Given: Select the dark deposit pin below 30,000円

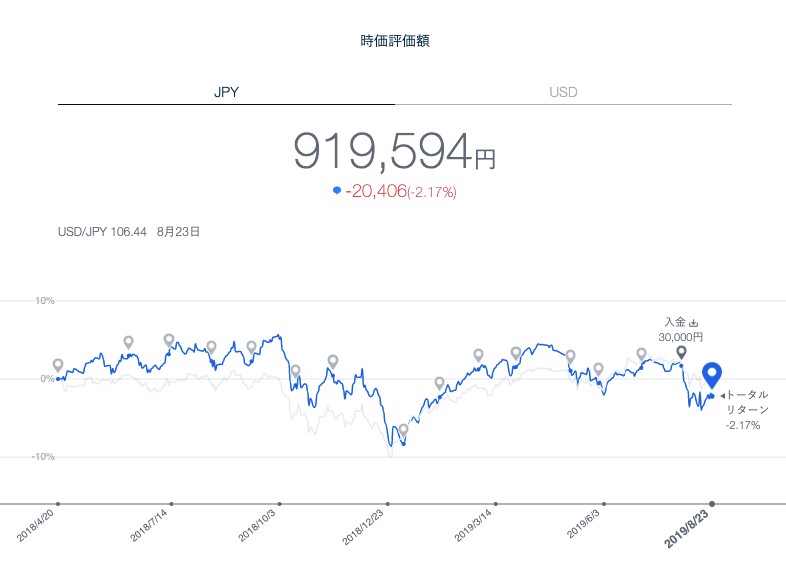Looking at the screenshot, I should pos(681,352).
